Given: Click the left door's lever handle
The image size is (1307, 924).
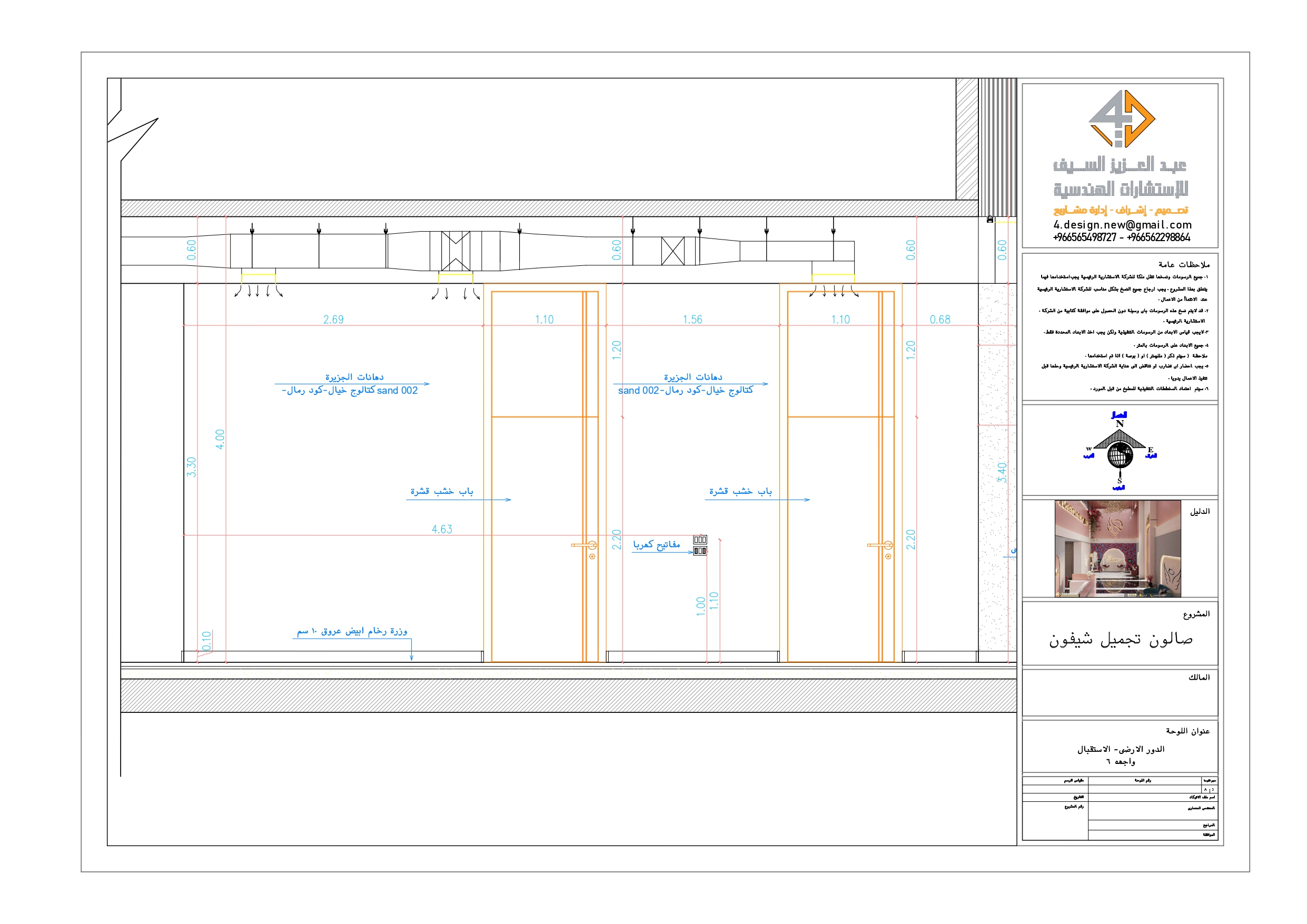Looking at the screenshot, I should [584, 545].
